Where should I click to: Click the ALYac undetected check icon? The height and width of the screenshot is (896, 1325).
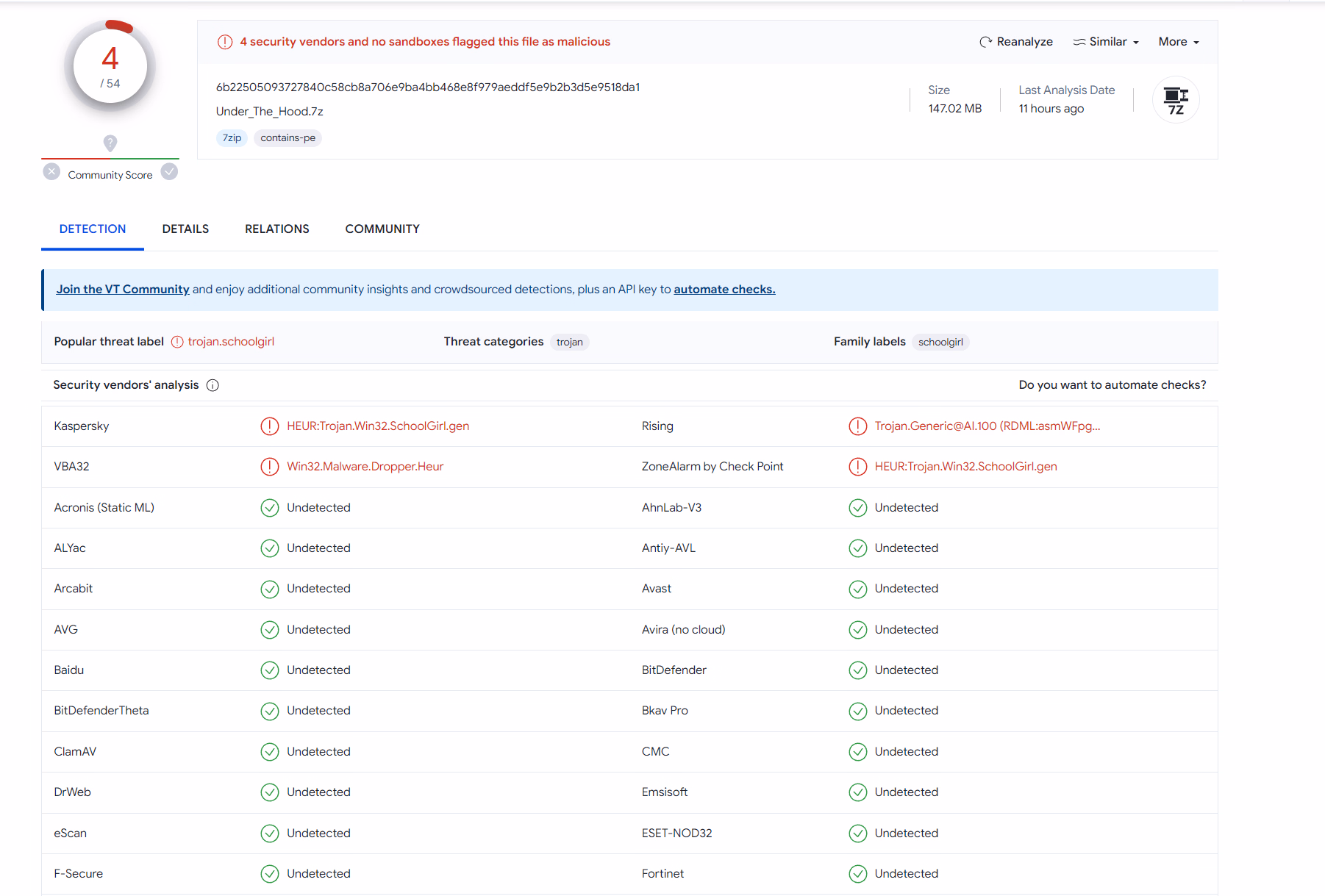tap(270, 548)
